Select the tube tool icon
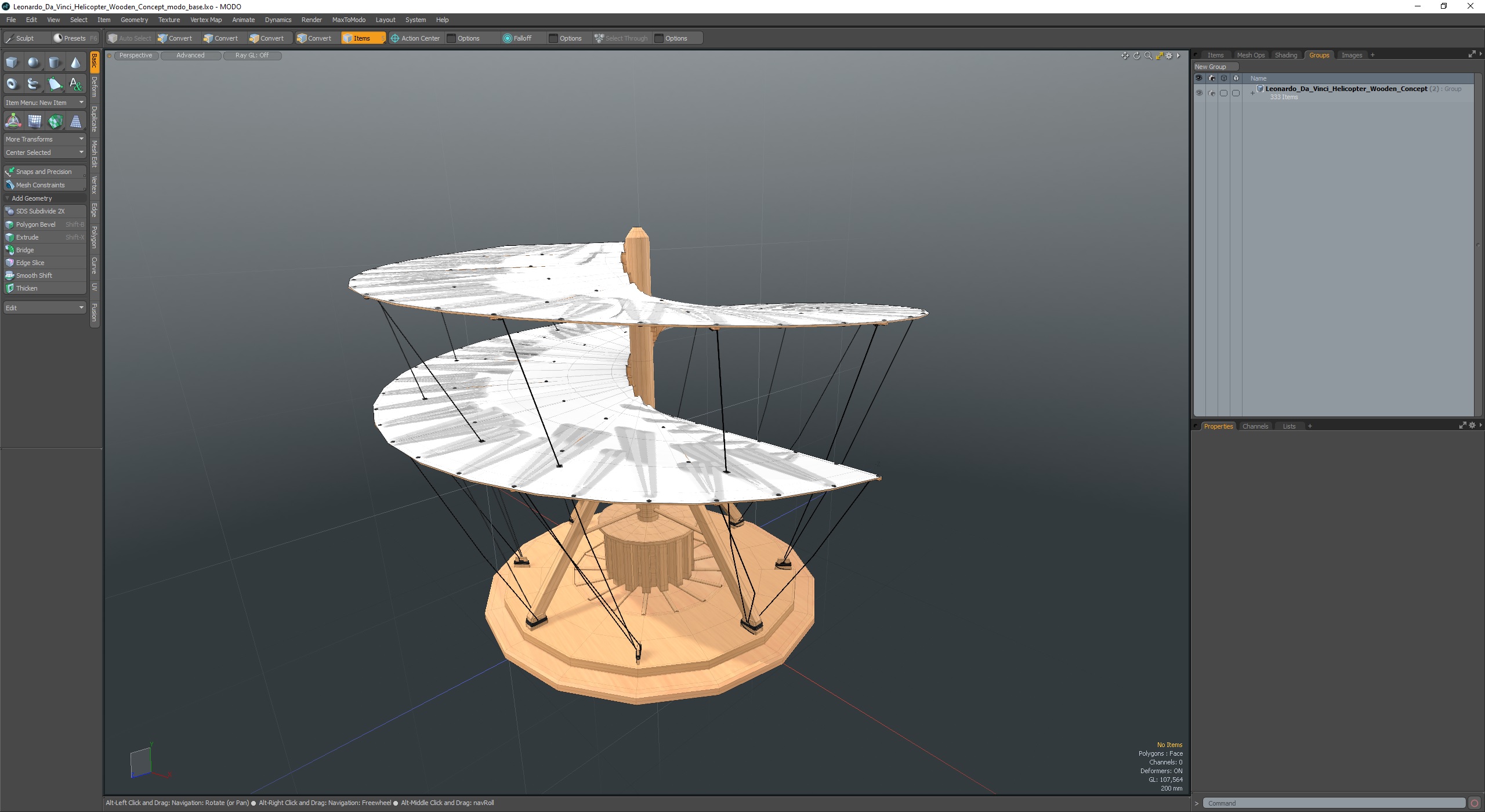Viewport: 1485px width, 812px height. pyautogui.click(x=34, y=84)
